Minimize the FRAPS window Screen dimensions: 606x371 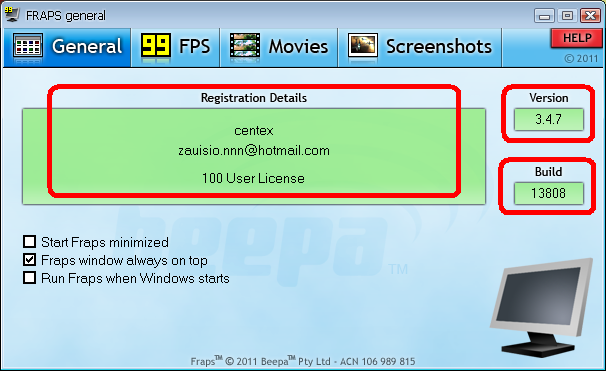(x=545, y=16)
